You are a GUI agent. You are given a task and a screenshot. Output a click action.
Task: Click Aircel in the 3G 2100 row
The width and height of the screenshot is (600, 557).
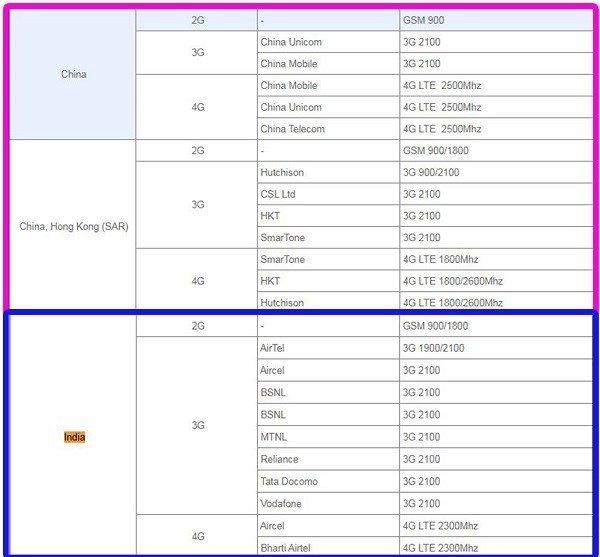coord(328,370)
